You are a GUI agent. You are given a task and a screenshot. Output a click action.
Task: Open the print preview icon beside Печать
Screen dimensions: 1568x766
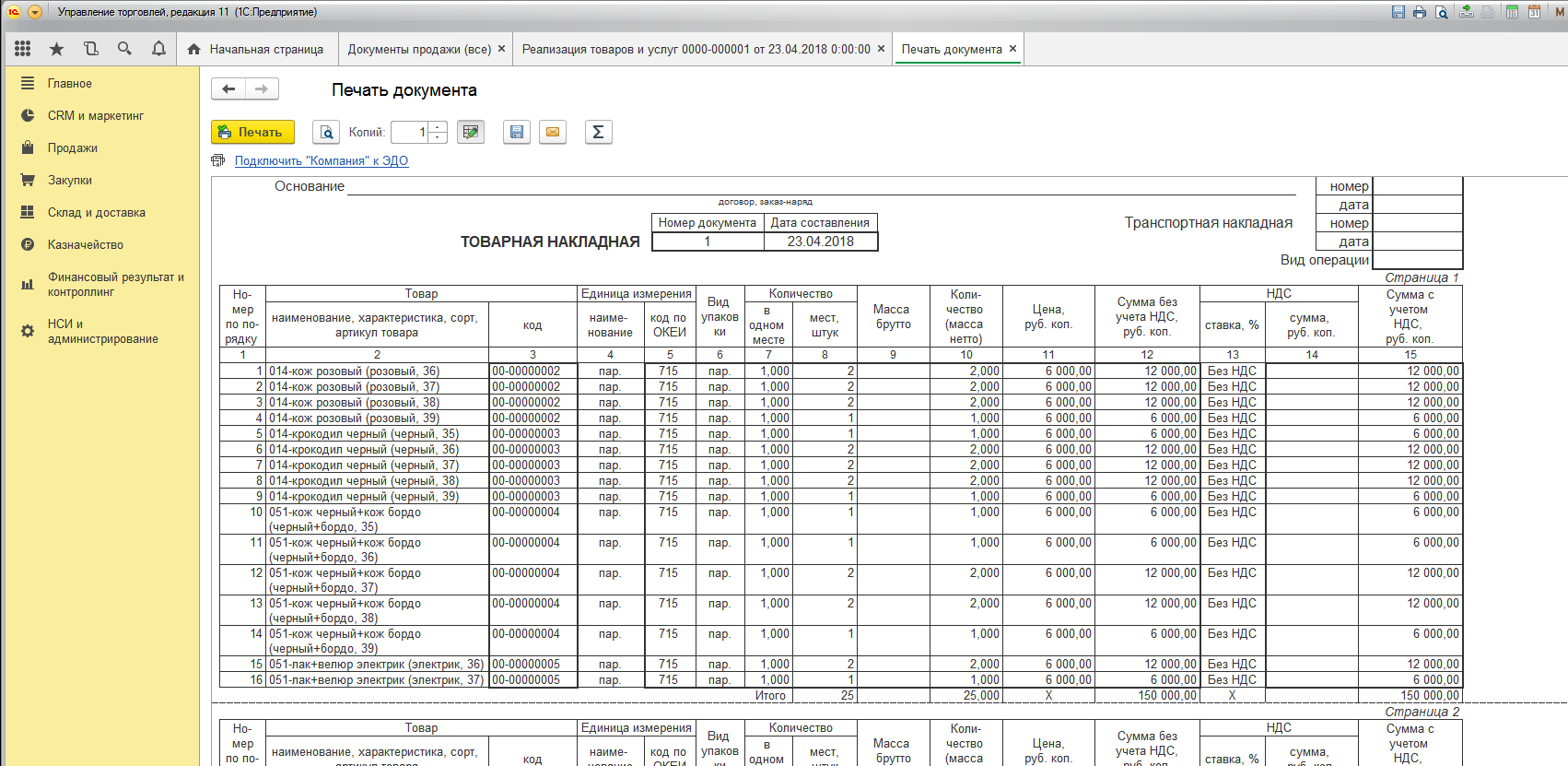point(326,133)
